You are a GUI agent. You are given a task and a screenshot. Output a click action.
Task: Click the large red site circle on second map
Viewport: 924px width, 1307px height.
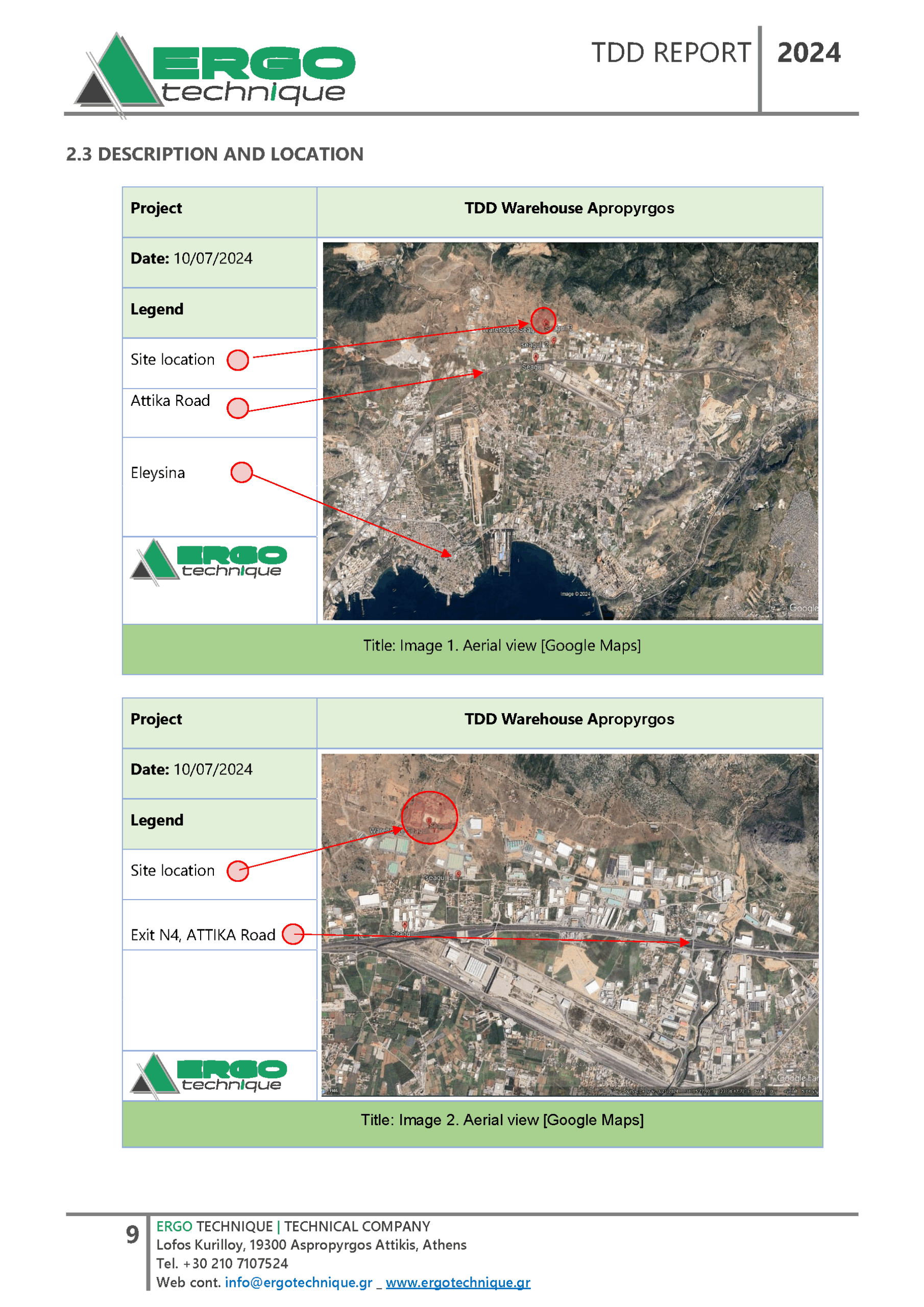click(x=429, y=817)
